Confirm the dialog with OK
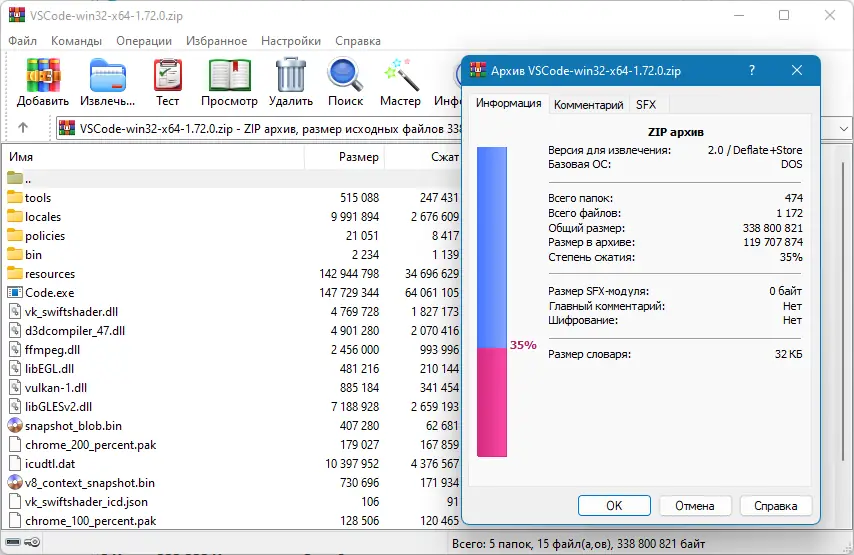Viewport: 854px width, 555px height. click(x=614, y=505)
